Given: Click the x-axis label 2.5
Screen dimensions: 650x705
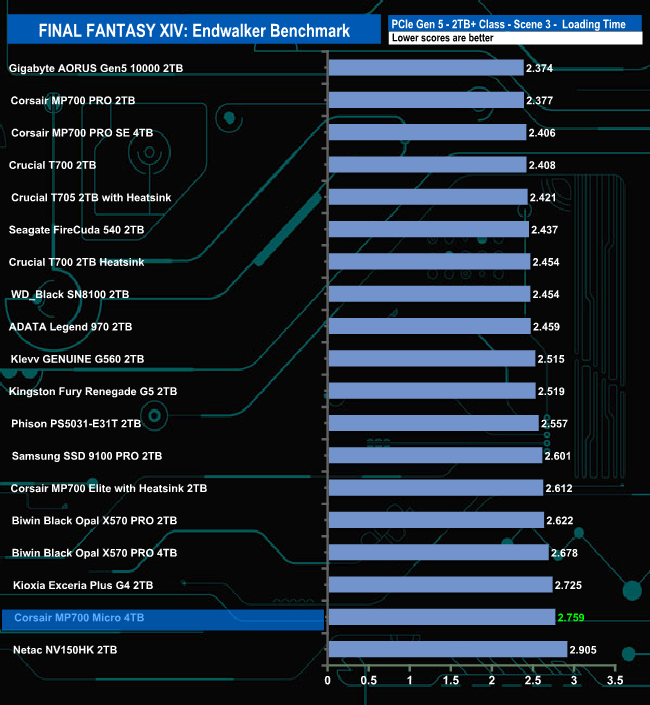Looking at the screenshot, I should [x=533, y=681].
